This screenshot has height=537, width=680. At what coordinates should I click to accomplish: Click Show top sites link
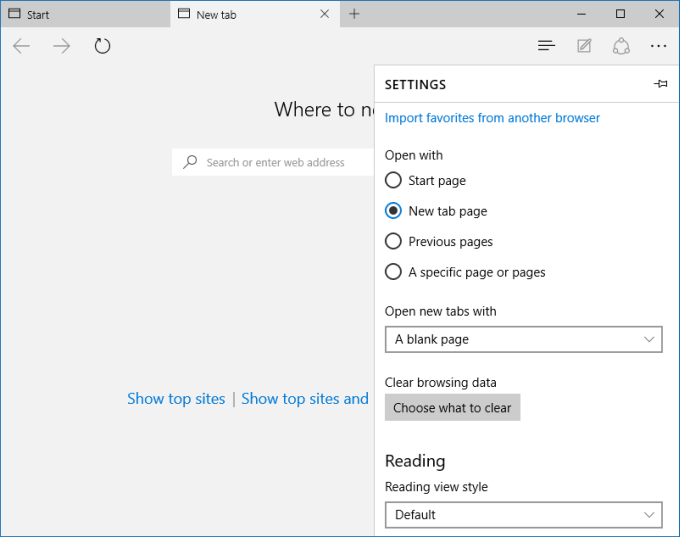176,399
